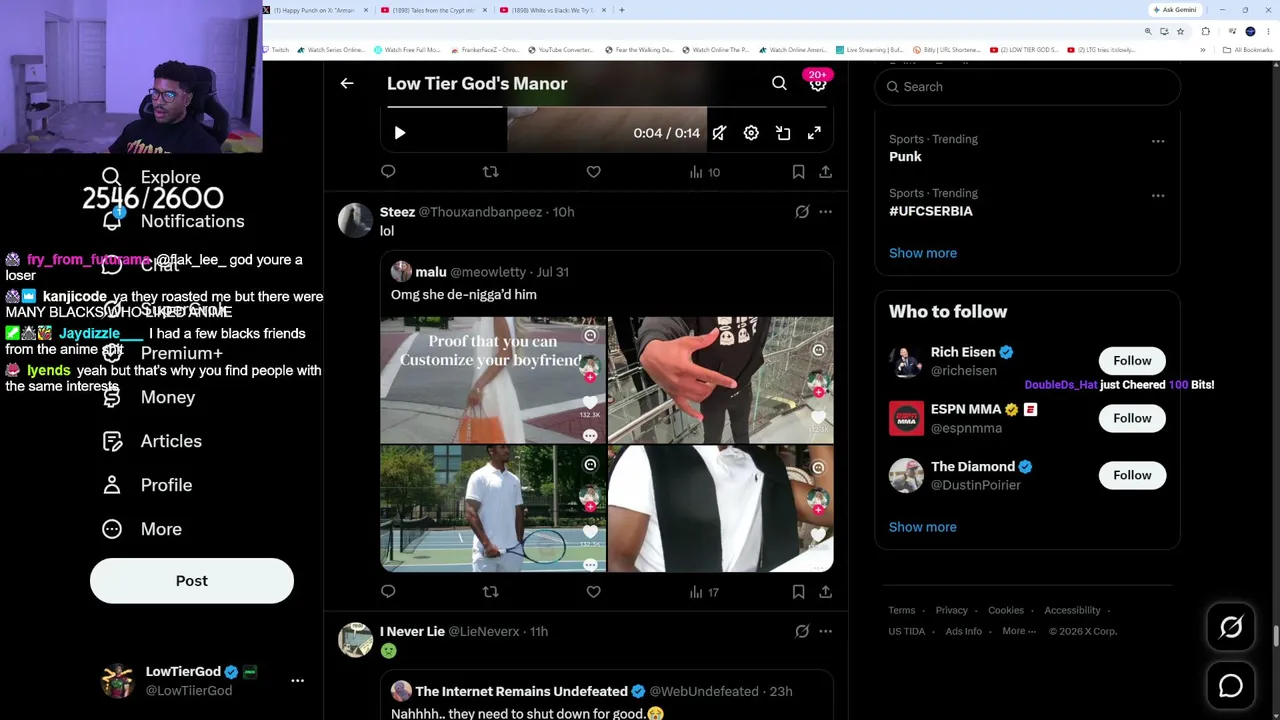Click the Search input field
This screenshot has width=1280, height=720.
(1027, 87)
